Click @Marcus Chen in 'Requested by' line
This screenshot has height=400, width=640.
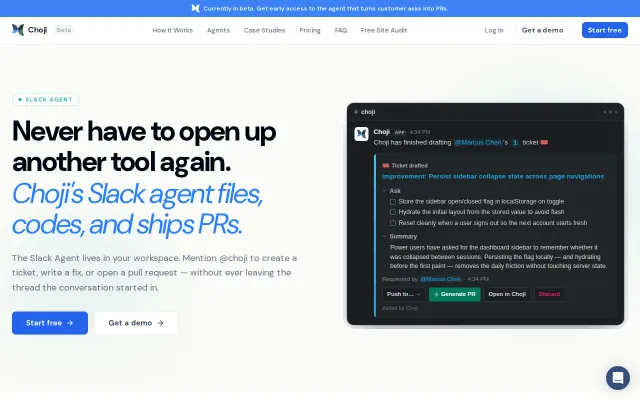pyautogui.click(x=440, y=279)
